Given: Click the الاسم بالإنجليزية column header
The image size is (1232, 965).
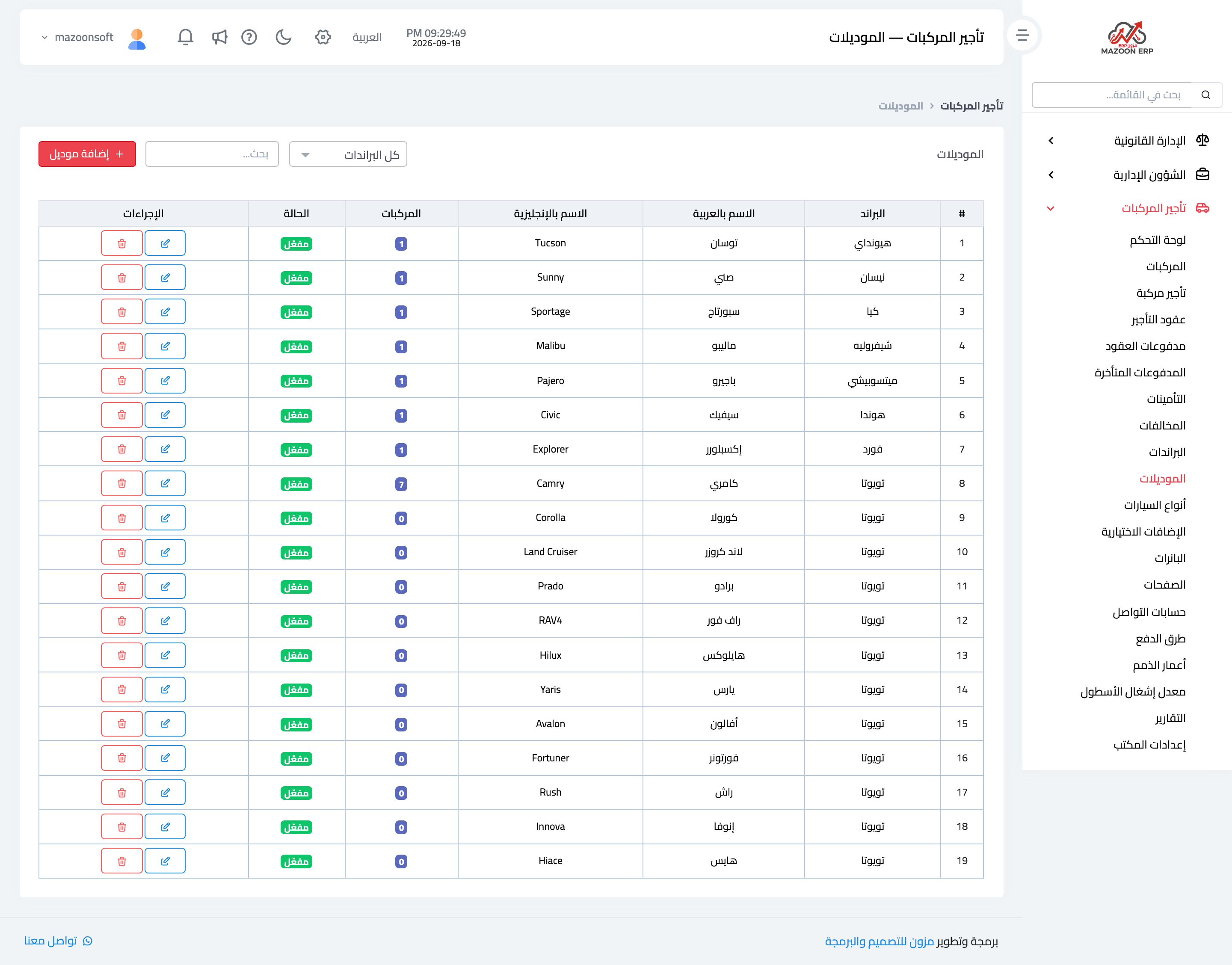Looking at the screenshot, I should point(550,213).
